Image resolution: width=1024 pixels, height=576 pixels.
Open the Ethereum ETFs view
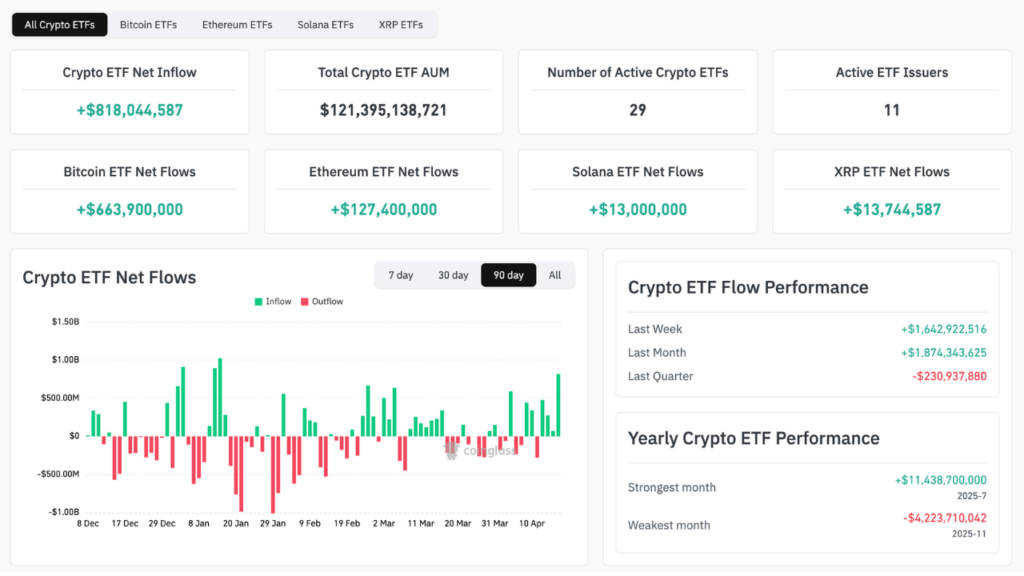(x=237, y=24)
